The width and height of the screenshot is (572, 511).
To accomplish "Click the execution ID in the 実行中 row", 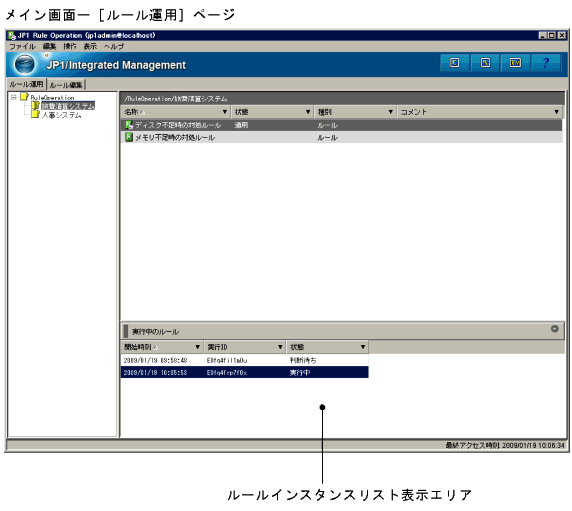I will [x=227, y=372].
